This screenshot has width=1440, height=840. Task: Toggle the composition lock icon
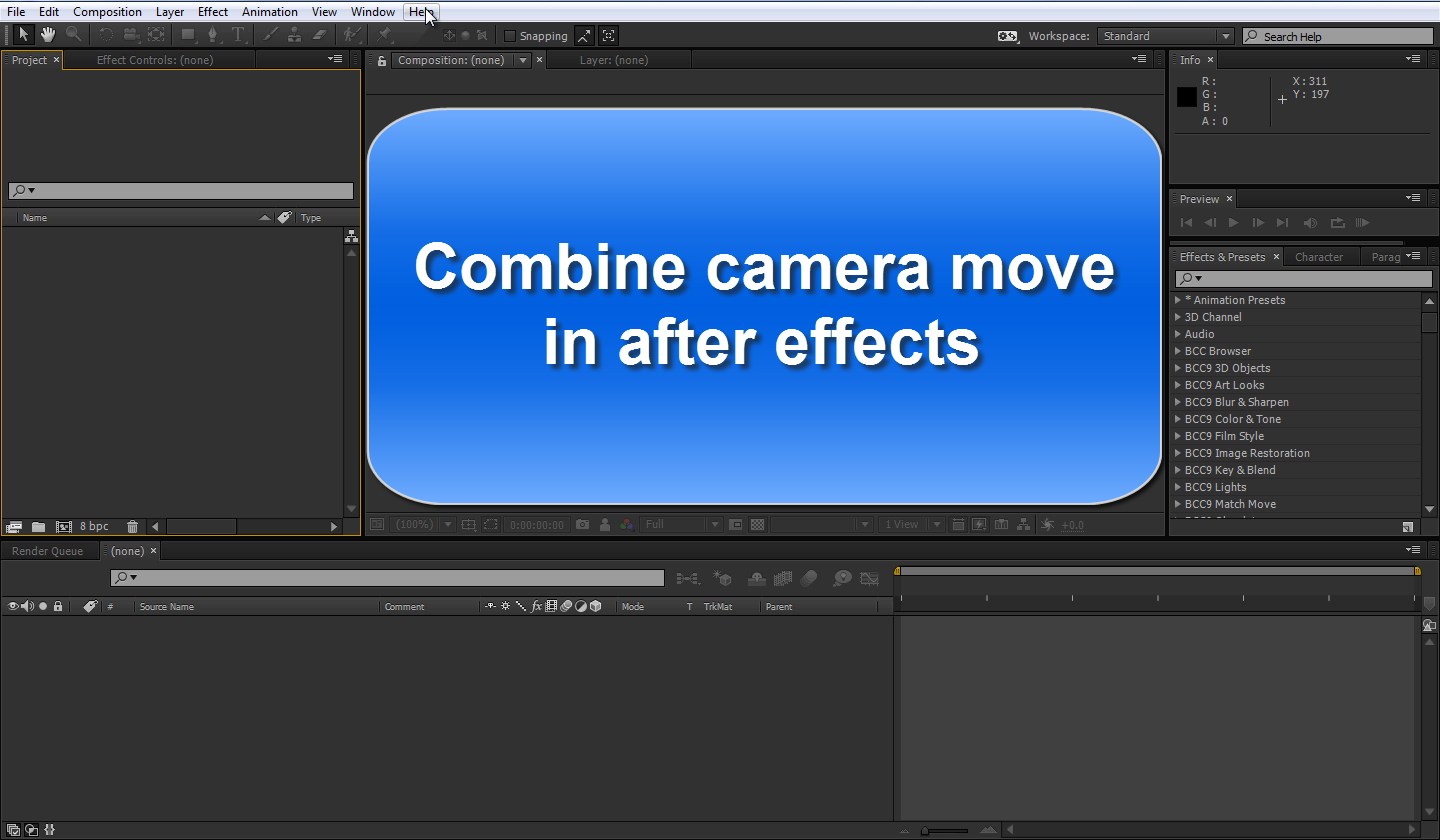point(380,60)
